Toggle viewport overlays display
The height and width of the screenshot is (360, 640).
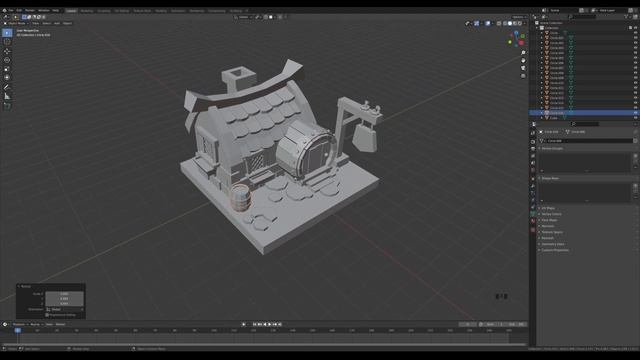click(488, 23)
